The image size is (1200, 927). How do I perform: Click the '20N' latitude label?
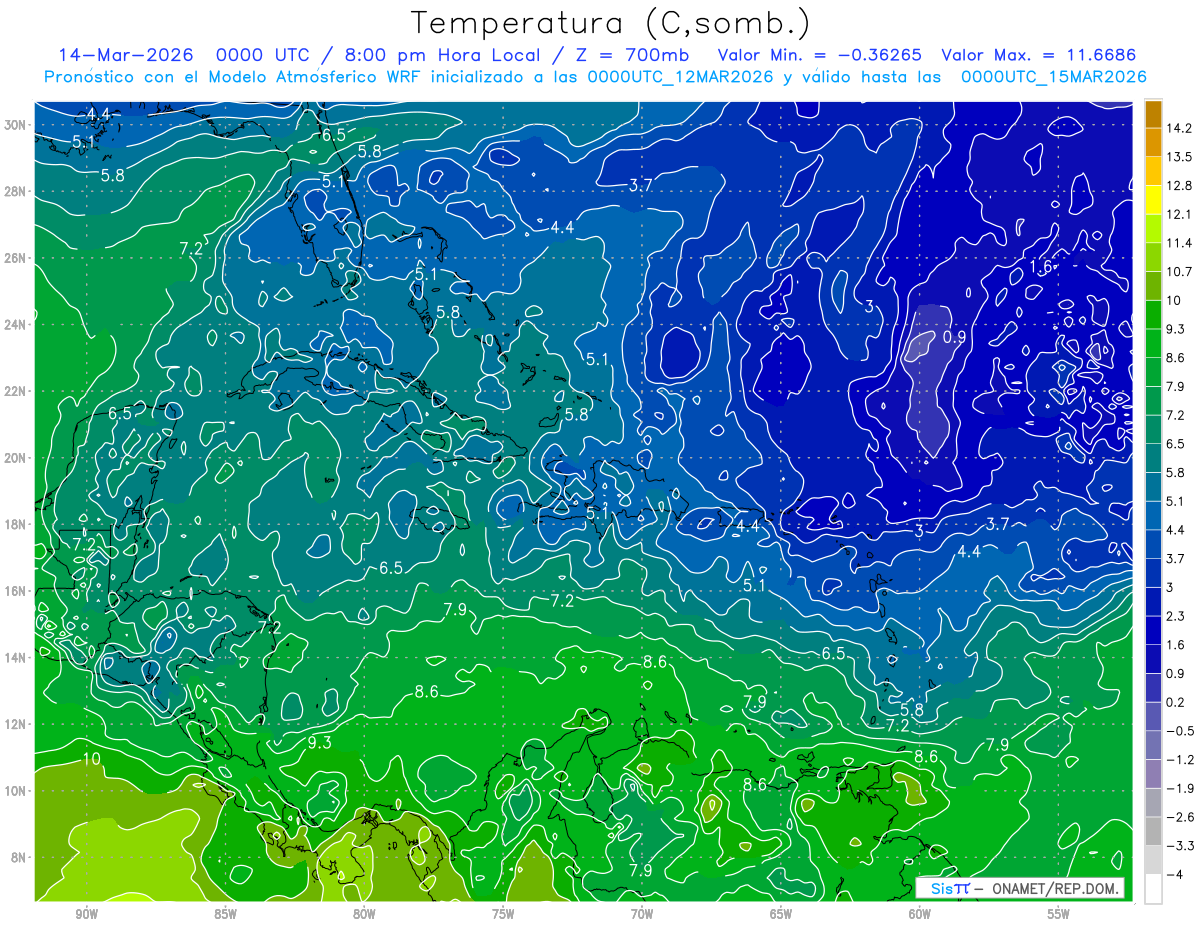tap(15, 458)
